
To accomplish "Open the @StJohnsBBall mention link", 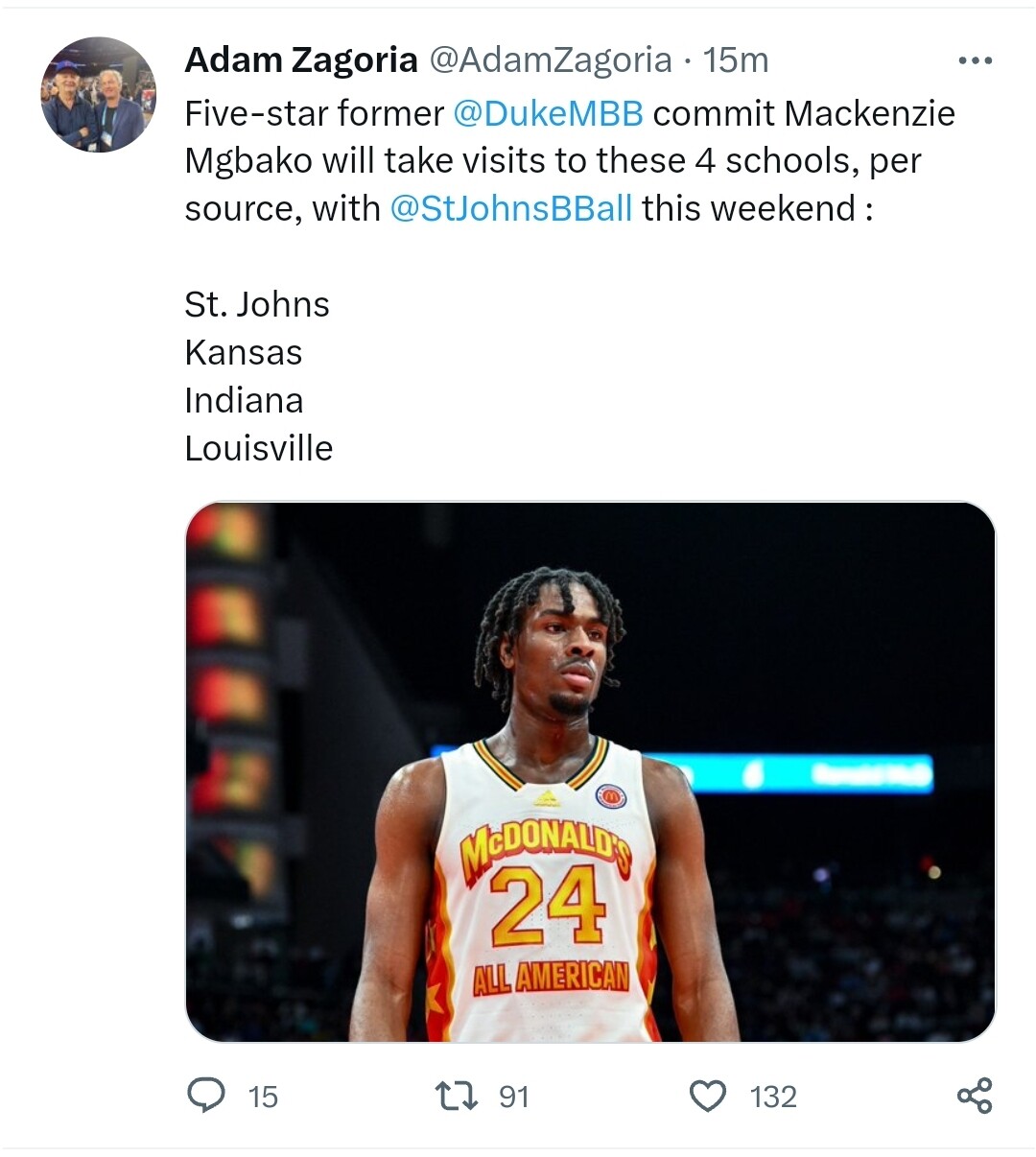I will pos(511,208).
